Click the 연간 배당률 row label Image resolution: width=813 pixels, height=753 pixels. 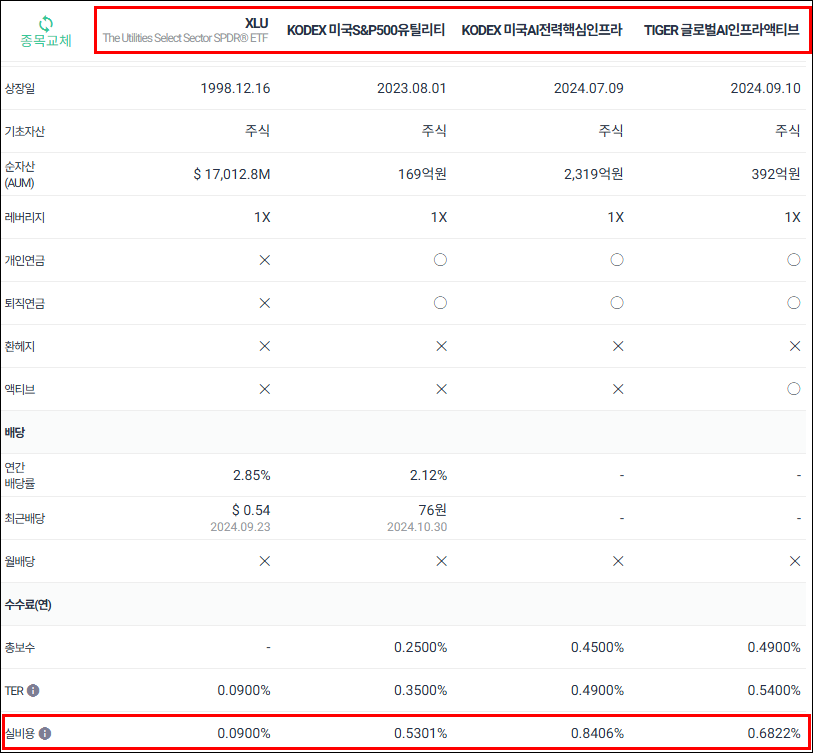tap(20, 476)
